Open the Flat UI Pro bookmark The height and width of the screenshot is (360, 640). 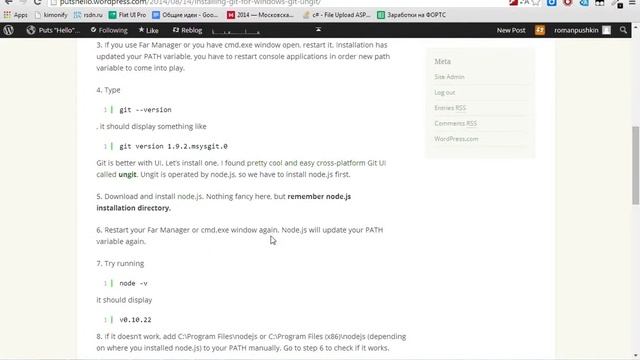127,15
